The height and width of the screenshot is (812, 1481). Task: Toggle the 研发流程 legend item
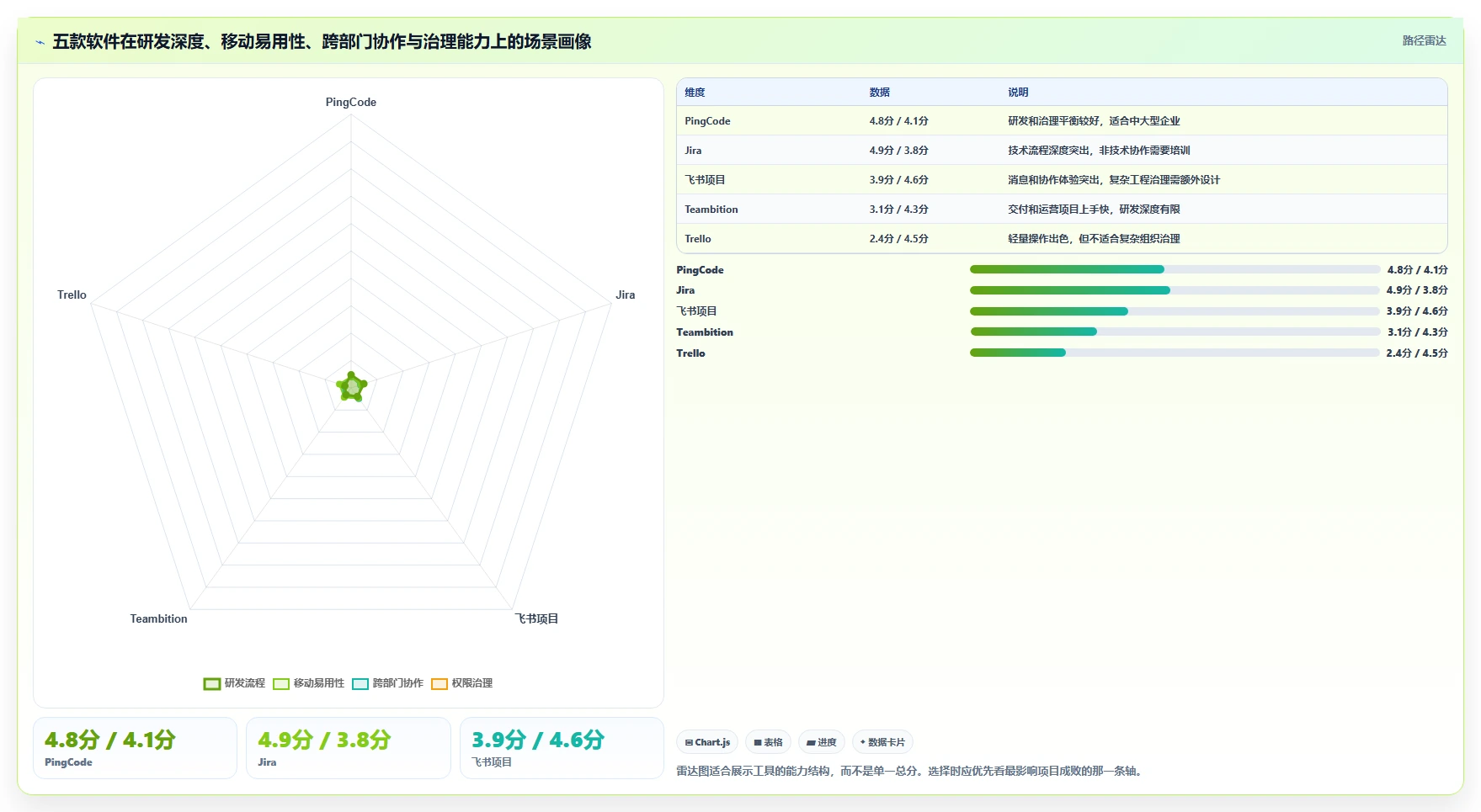click(234, 683)
